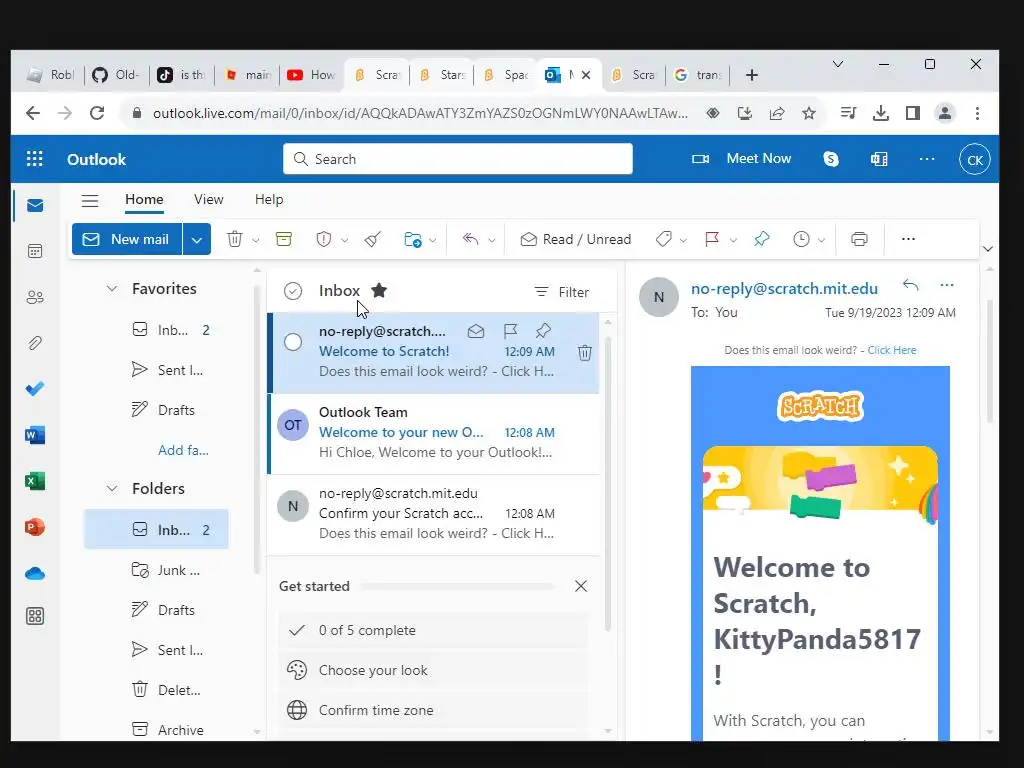The image size is (1024, 768).
Task: Click the Report shield icon
Action: [x=324, y=239]
